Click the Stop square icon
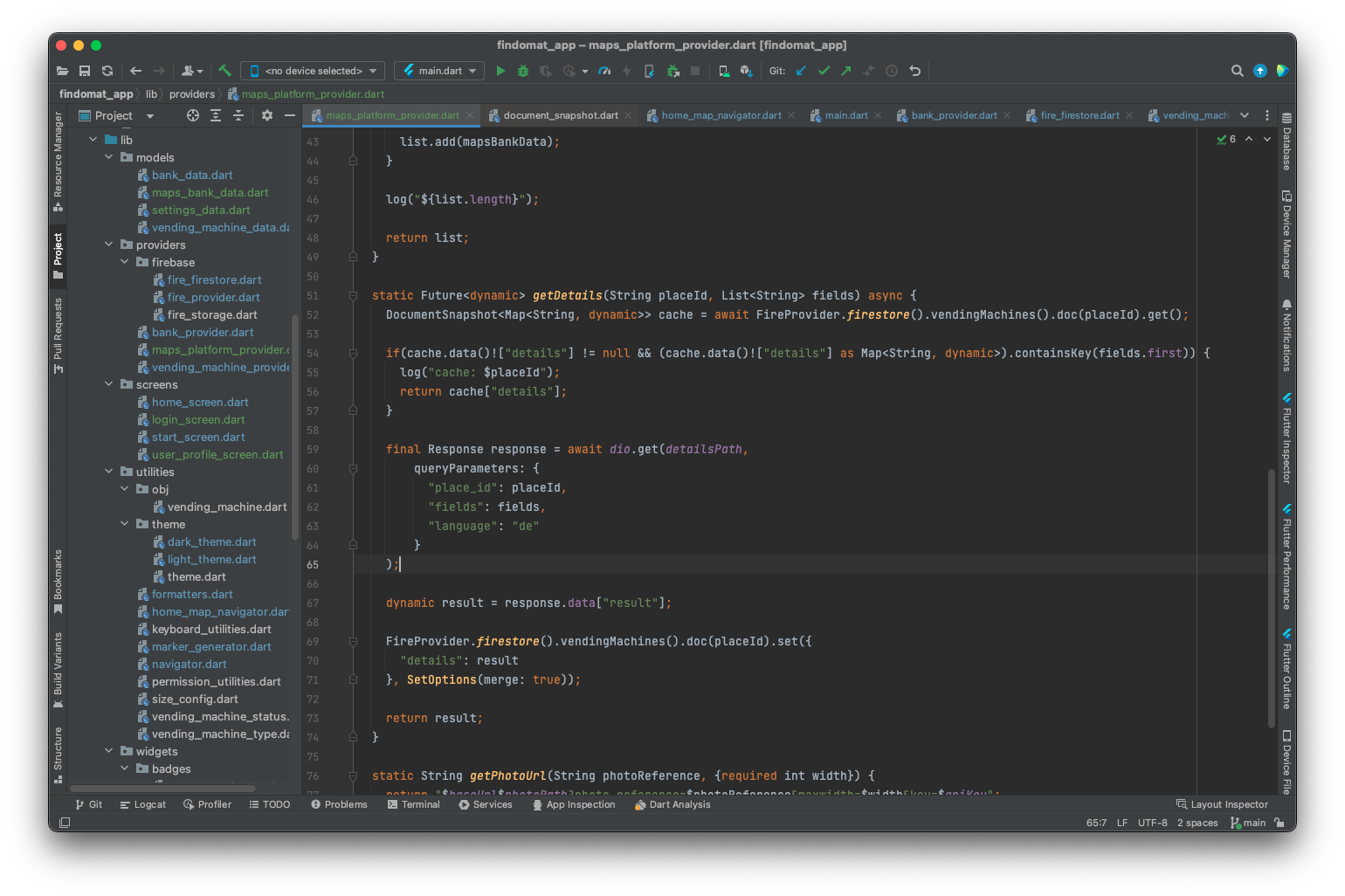Viewport: 1345px width, 896px height. coord(695,71)
